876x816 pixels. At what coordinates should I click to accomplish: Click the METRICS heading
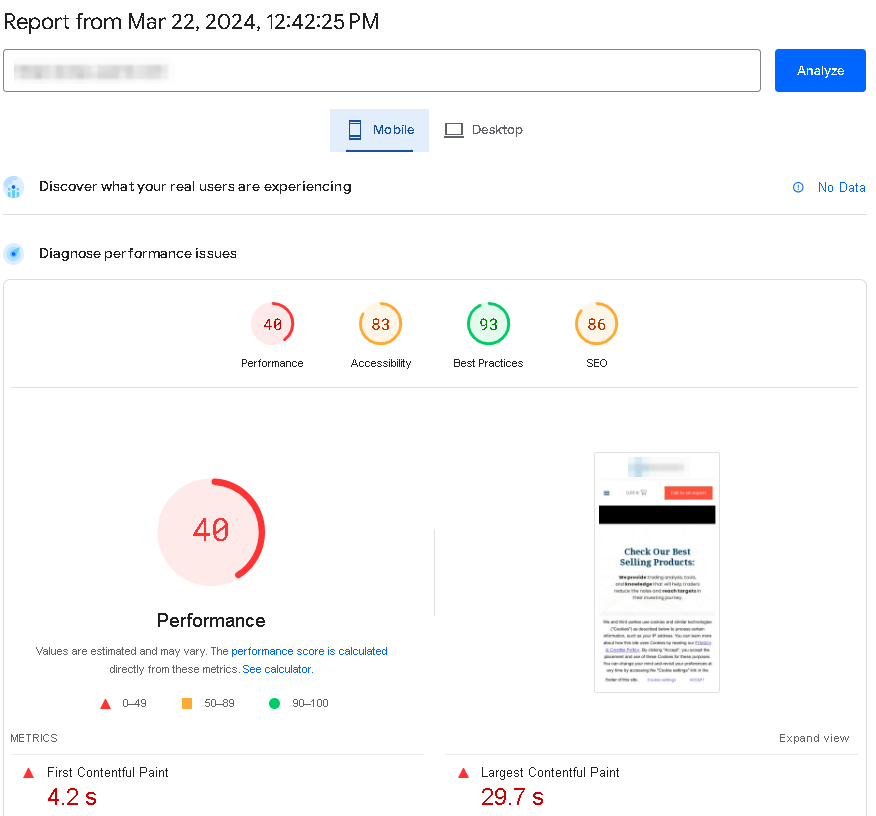(34, 738)
